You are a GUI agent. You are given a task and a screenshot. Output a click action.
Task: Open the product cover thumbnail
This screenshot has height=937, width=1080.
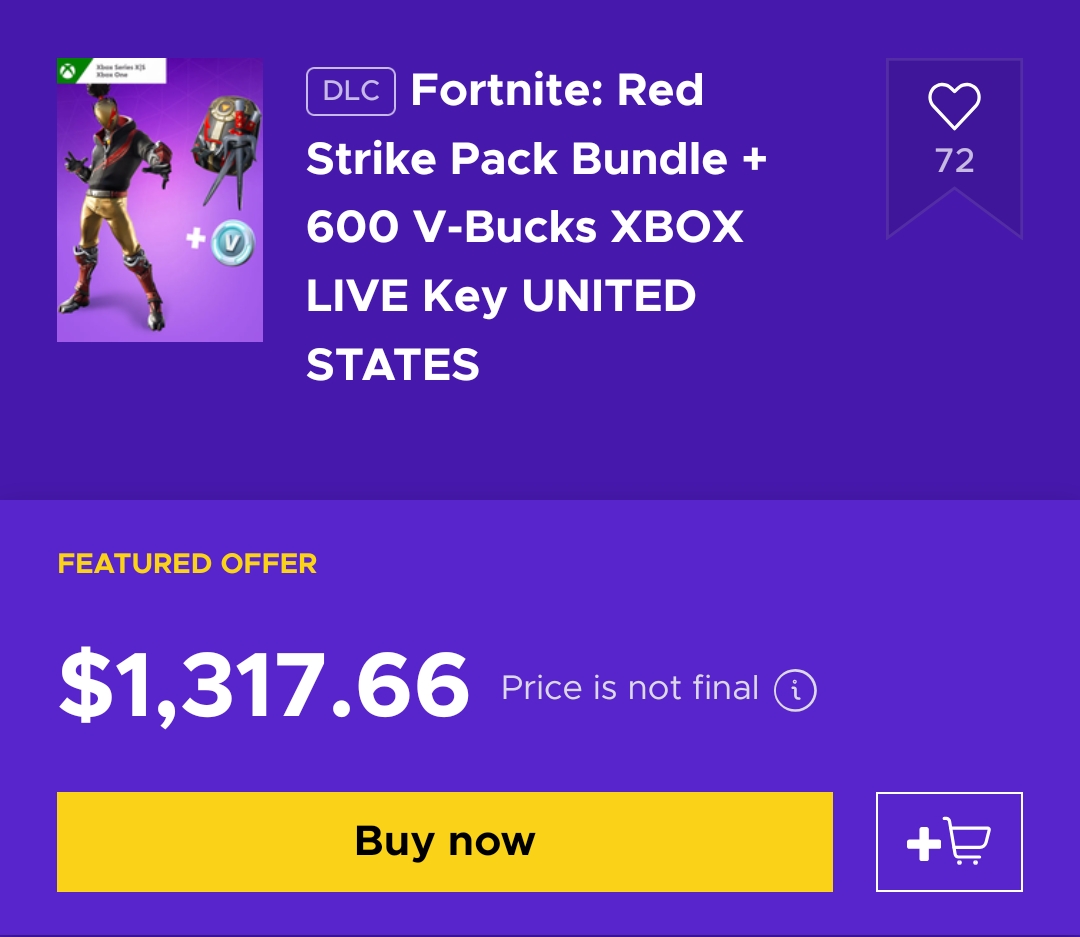(160, 200)
